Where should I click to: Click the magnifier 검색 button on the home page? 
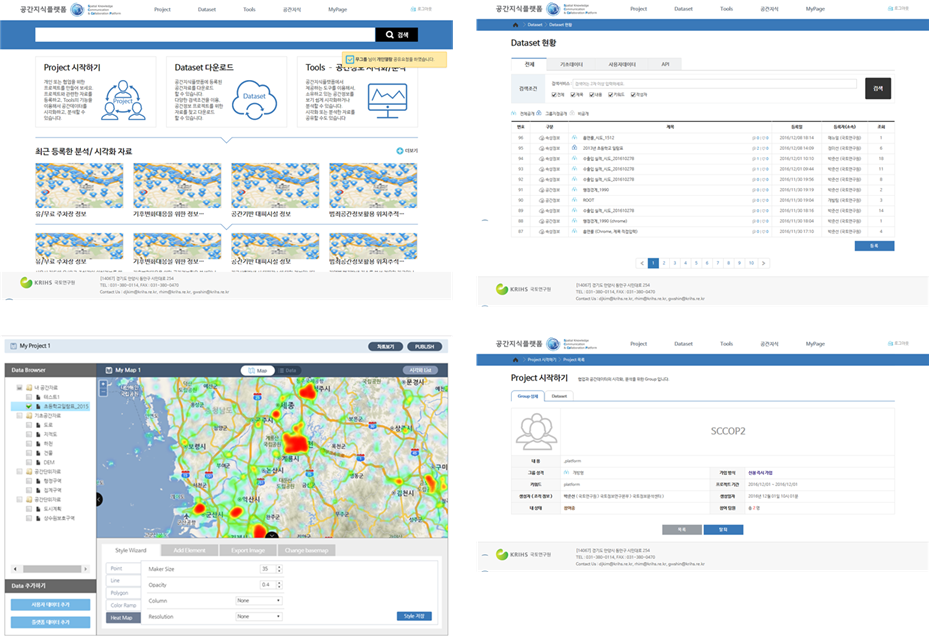click(397, 35)
